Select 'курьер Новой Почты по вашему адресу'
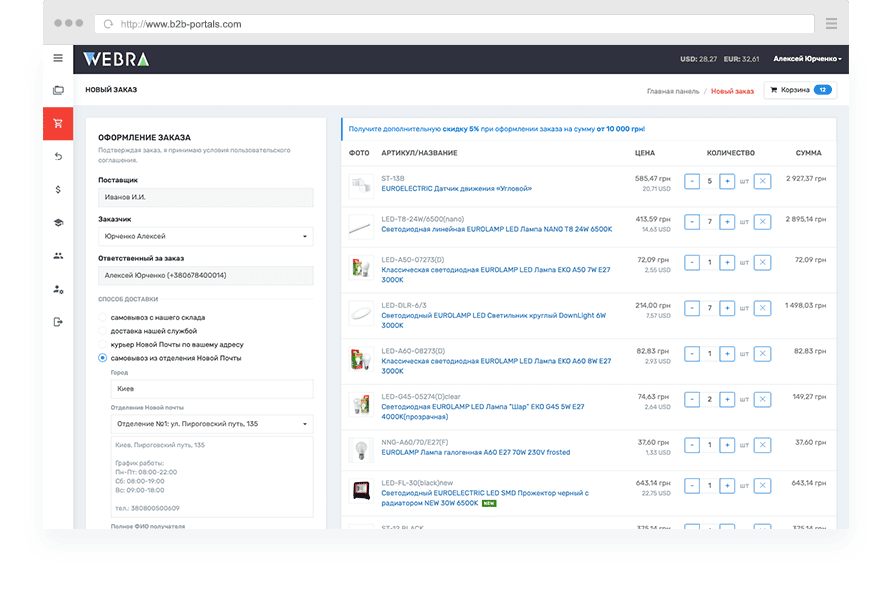The height and width of the screenshot is (603, 893). (103, 344)
